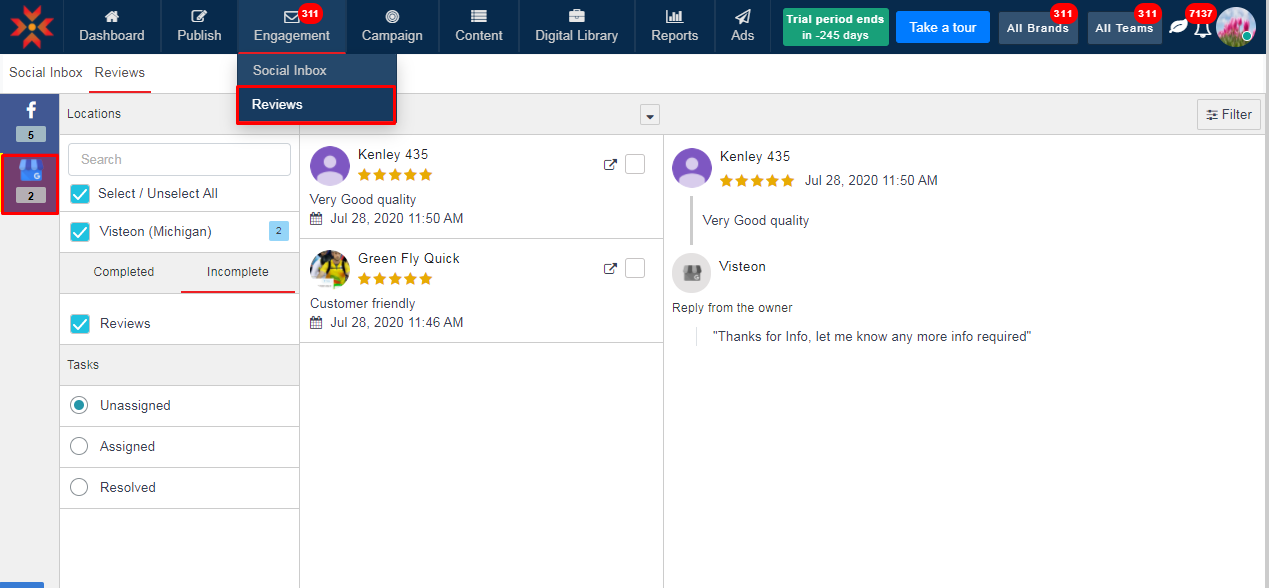Select the Assigned radio button
The image size is (1269, 588).
pyautogui.click(x=79, y=447)
